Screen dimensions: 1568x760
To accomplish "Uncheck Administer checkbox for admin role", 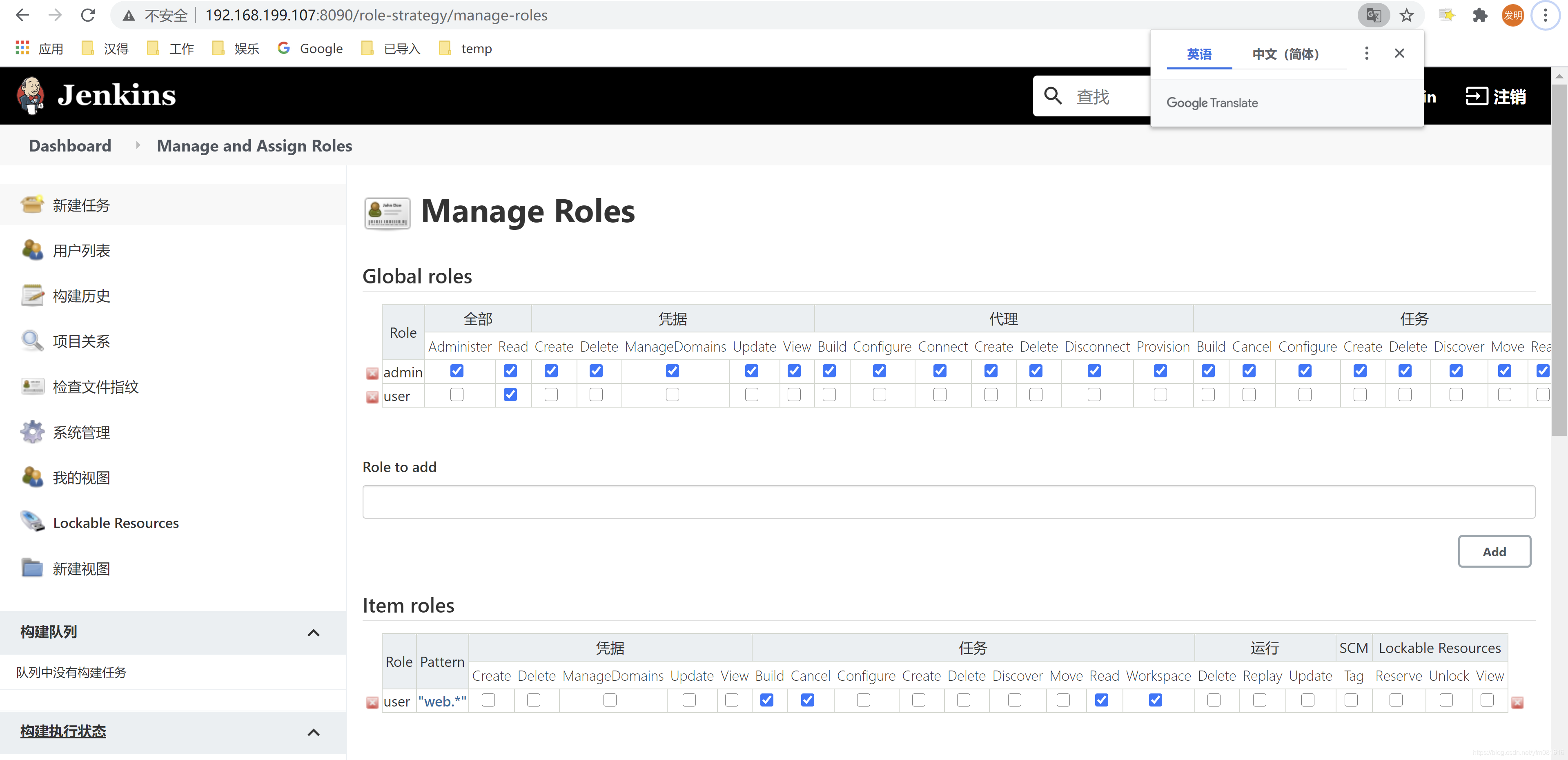I will 457,371.
